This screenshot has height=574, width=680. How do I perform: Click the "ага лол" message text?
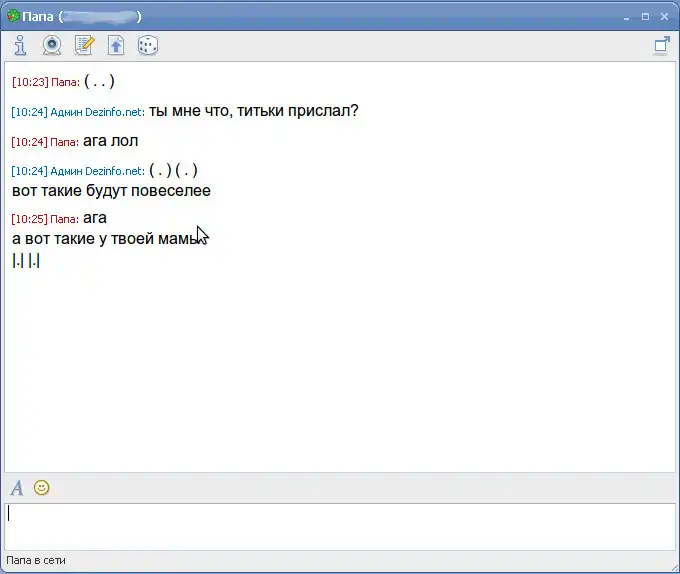point(110,141)
